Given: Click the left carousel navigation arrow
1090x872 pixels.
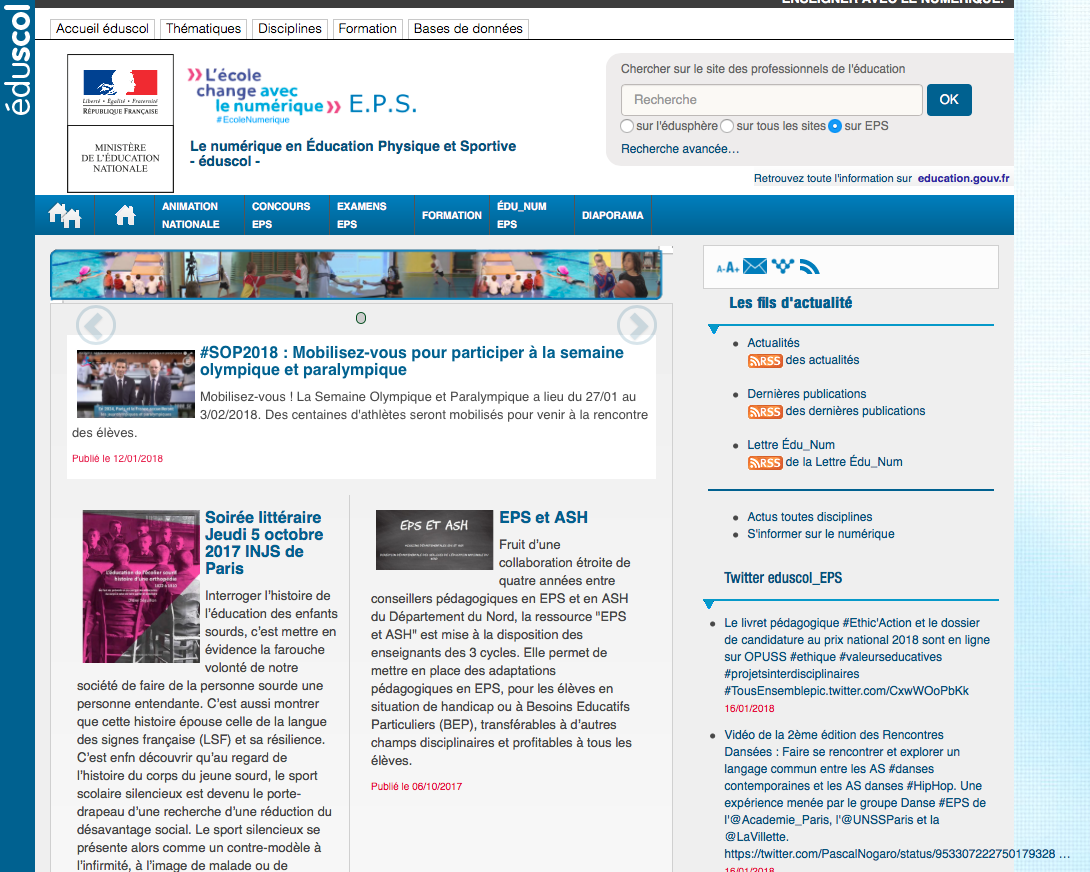Looking at the screenshot, I should click(x=96, y=325).
